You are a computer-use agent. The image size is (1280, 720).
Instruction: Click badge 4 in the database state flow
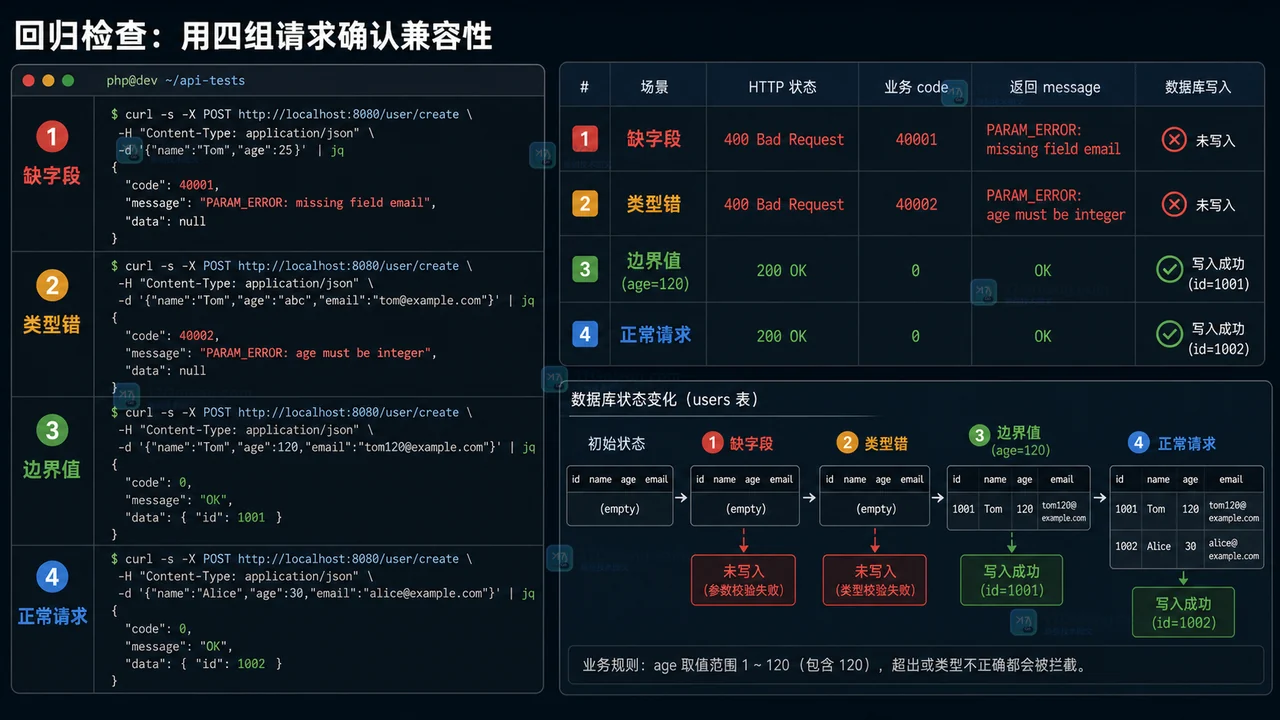tap(1138, 443)
